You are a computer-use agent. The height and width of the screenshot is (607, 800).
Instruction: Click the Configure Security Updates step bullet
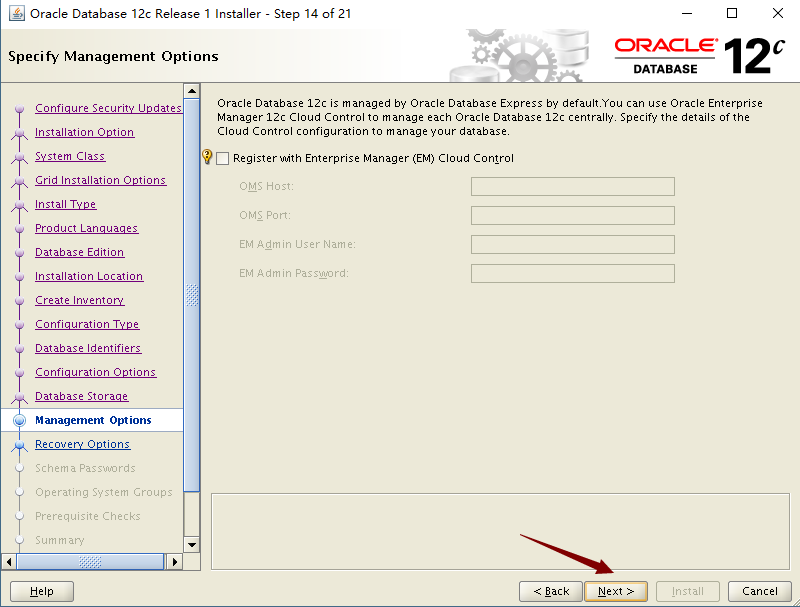point(19,109)
